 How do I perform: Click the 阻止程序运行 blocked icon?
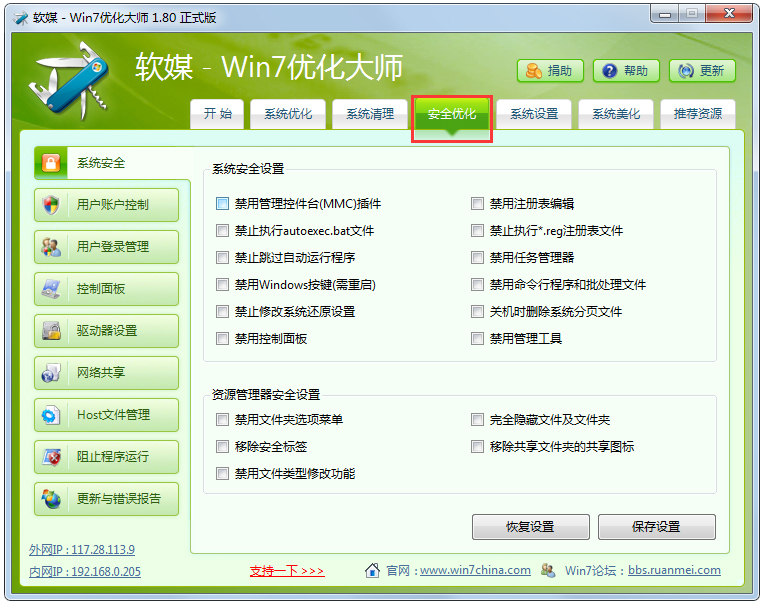[51, 457]
